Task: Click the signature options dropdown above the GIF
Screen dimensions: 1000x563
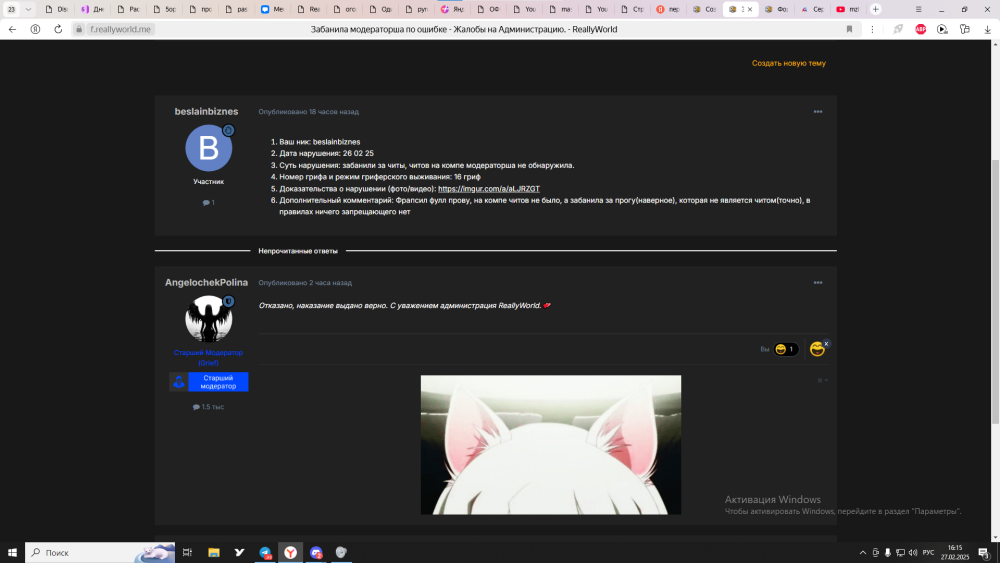Action: [x=823, y=381]
